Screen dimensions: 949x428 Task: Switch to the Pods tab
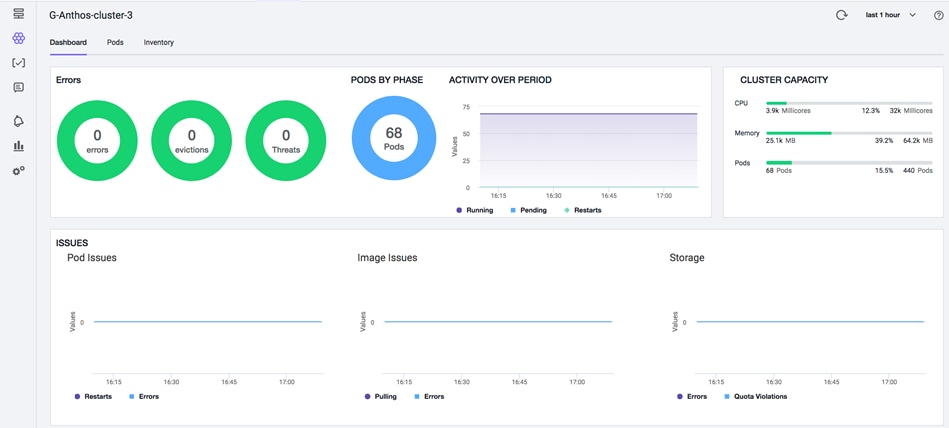click(115, 42)
